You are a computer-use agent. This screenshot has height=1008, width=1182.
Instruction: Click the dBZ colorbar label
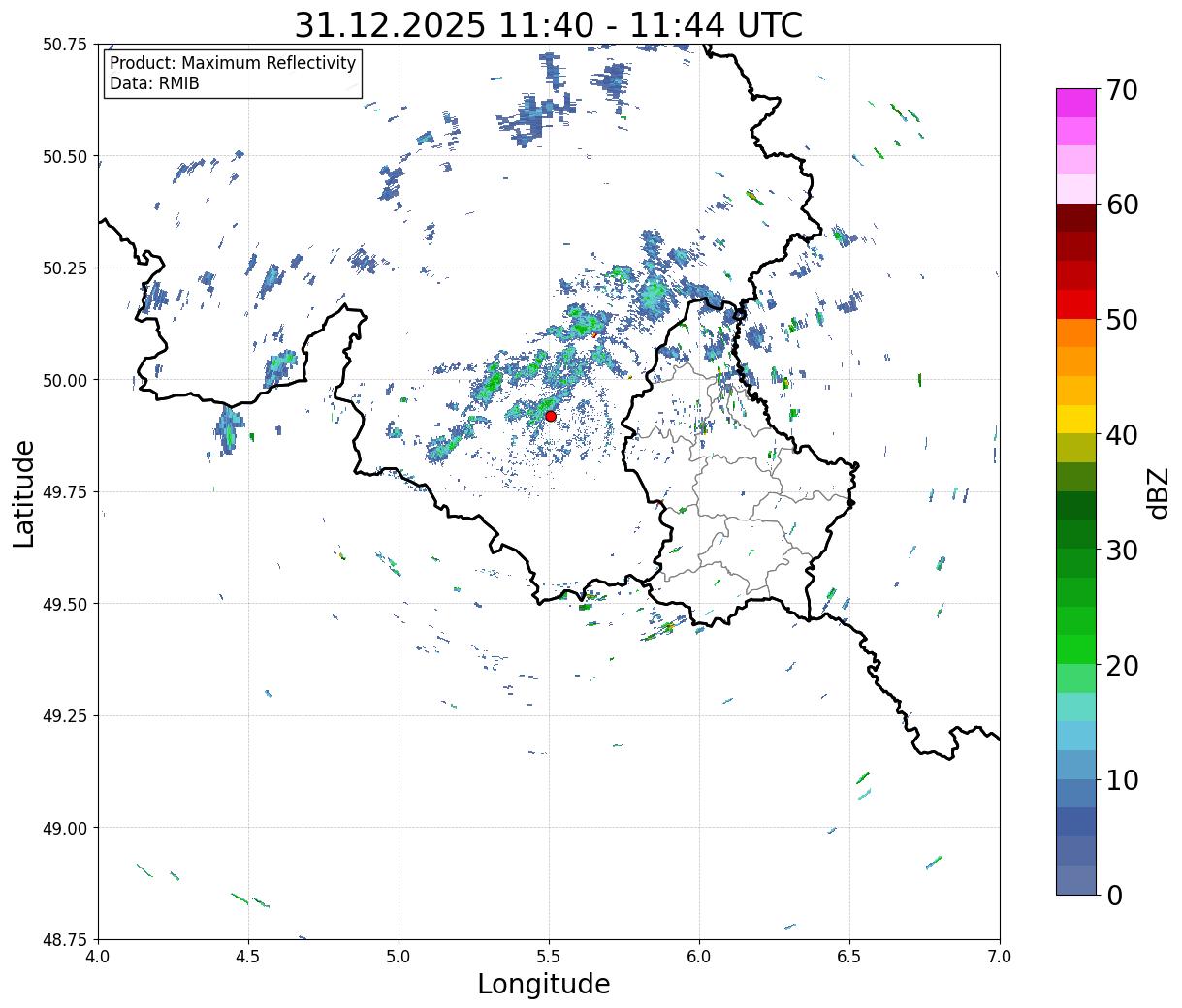[1158, 492]
